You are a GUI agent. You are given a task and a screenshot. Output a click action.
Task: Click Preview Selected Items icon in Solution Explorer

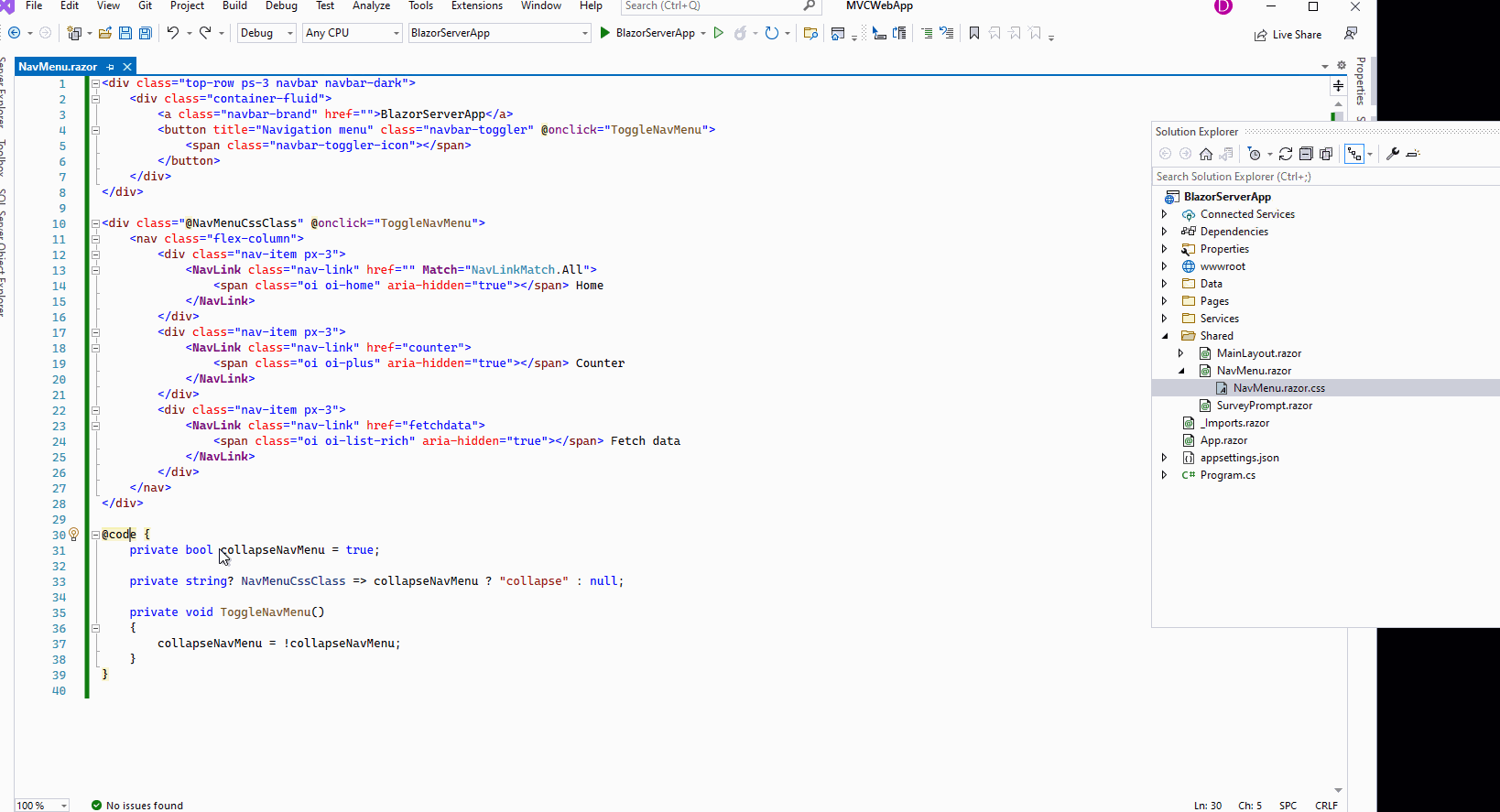[1413, 154]
